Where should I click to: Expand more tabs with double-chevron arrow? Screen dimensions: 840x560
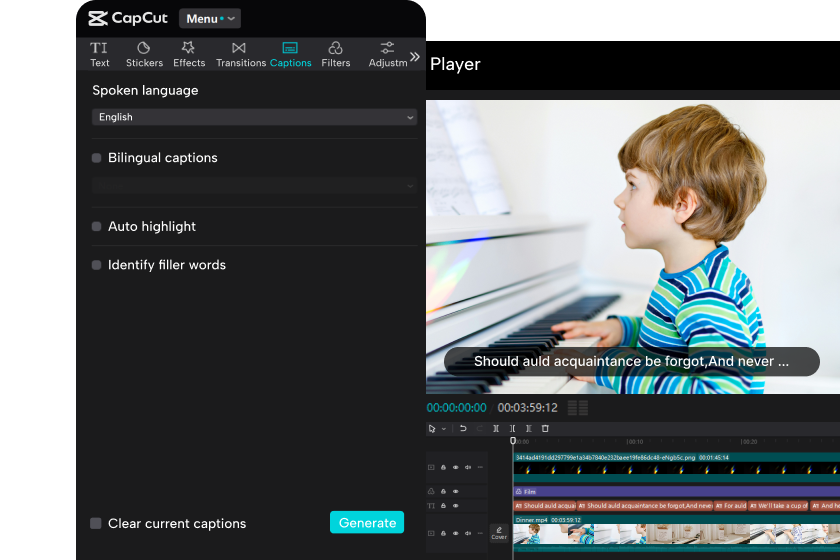click(x=415, y=56)
